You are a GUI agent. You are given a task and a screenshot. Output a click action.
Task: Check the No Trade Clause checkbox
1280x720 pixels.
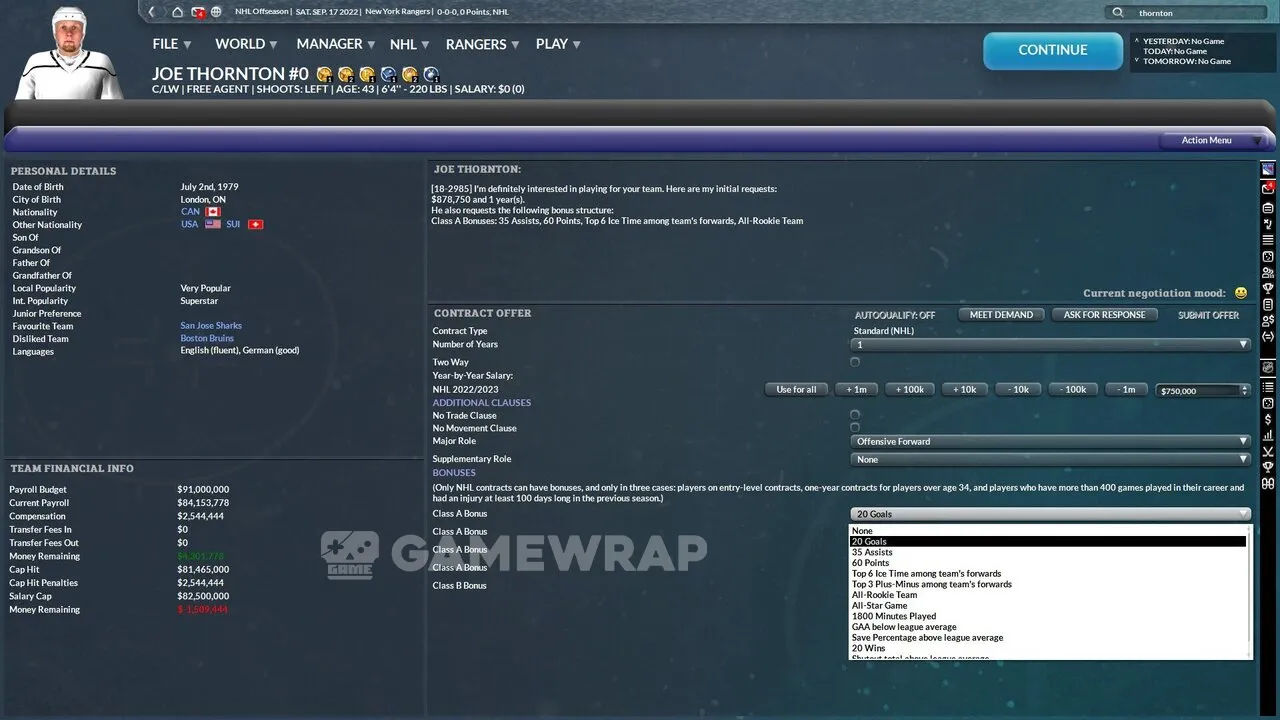855,415
